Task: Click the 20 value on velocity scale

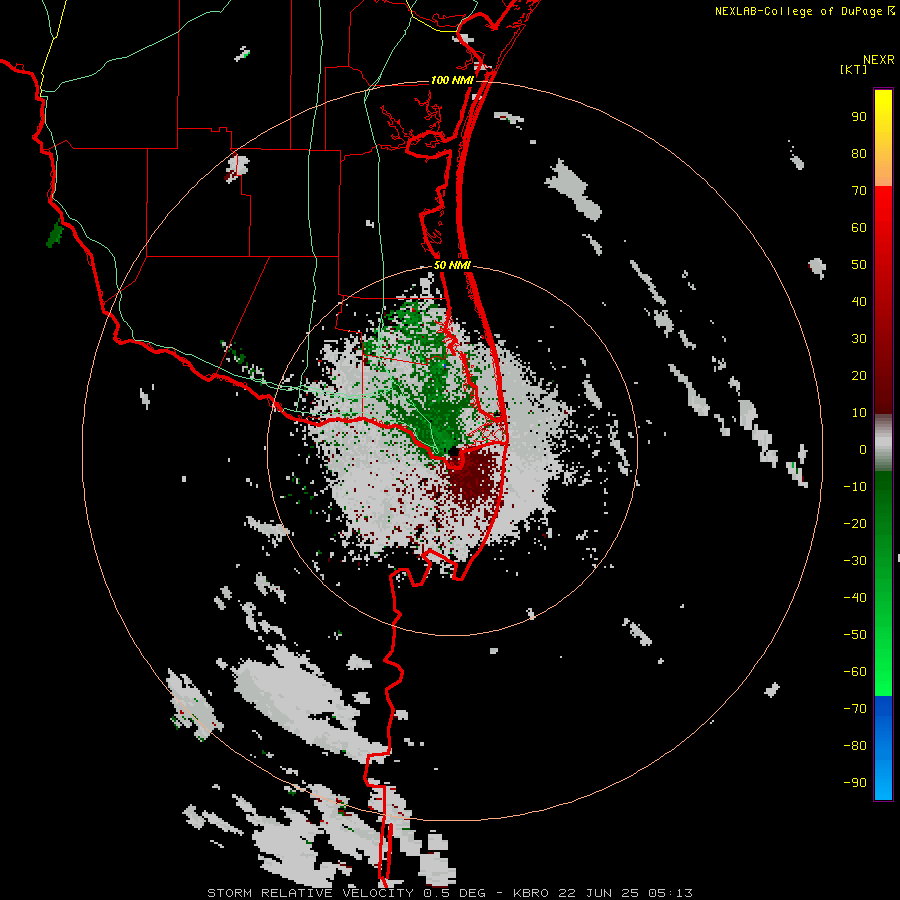Action: [859, 376]
